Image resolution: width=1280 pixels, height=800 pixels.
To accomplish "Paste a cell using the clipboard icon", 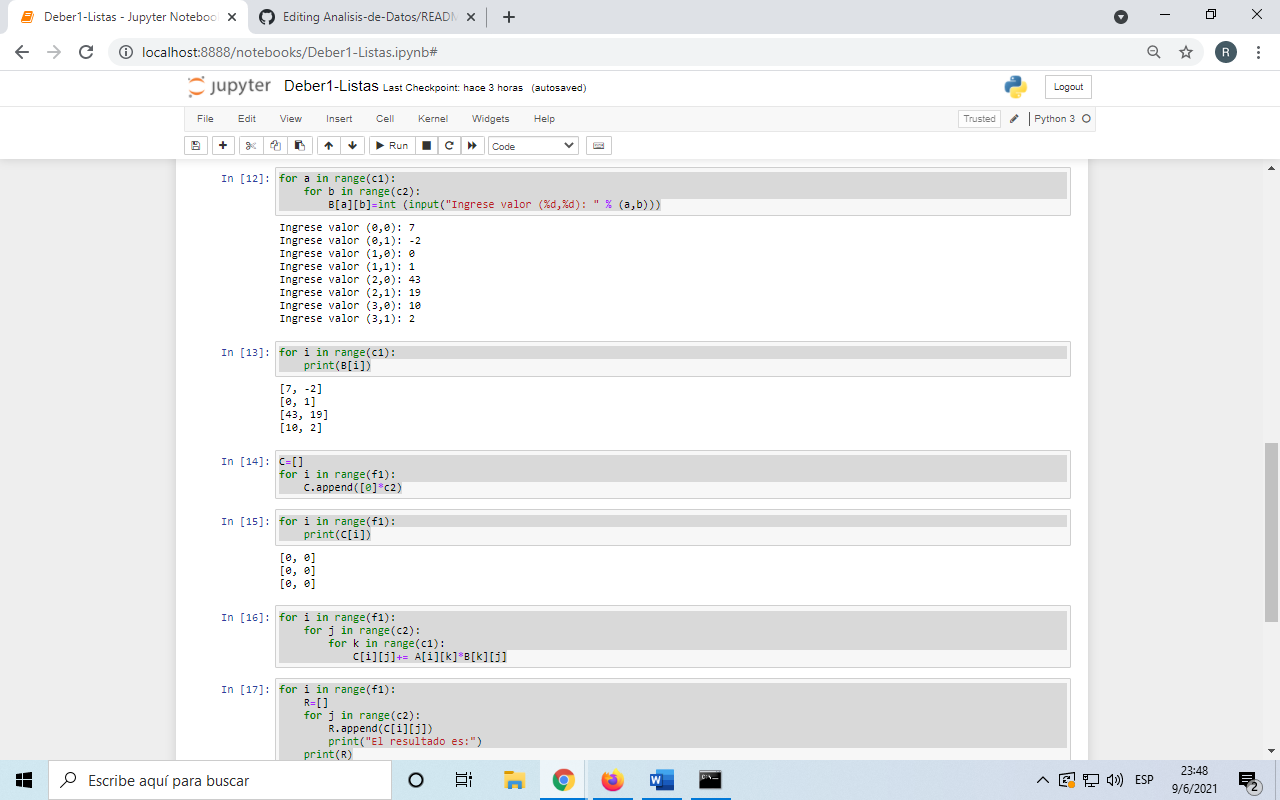I will coord(298,145).
